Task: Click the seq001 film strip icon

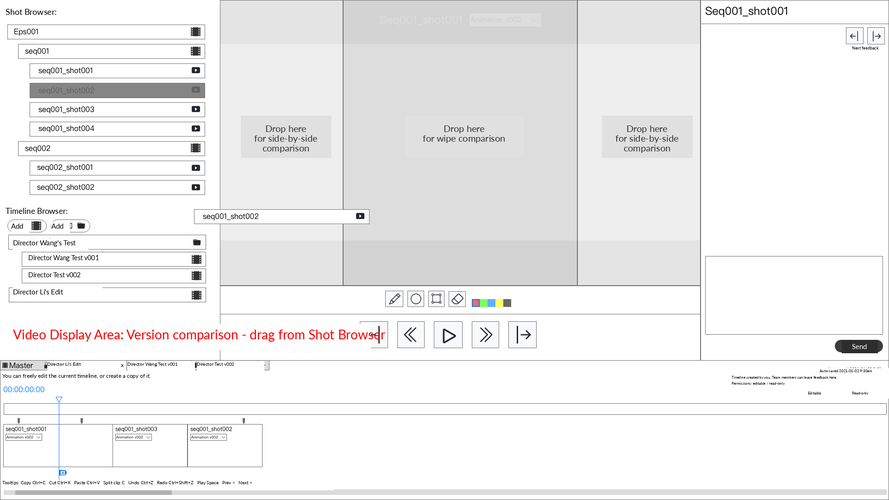Action: [196, 51]
